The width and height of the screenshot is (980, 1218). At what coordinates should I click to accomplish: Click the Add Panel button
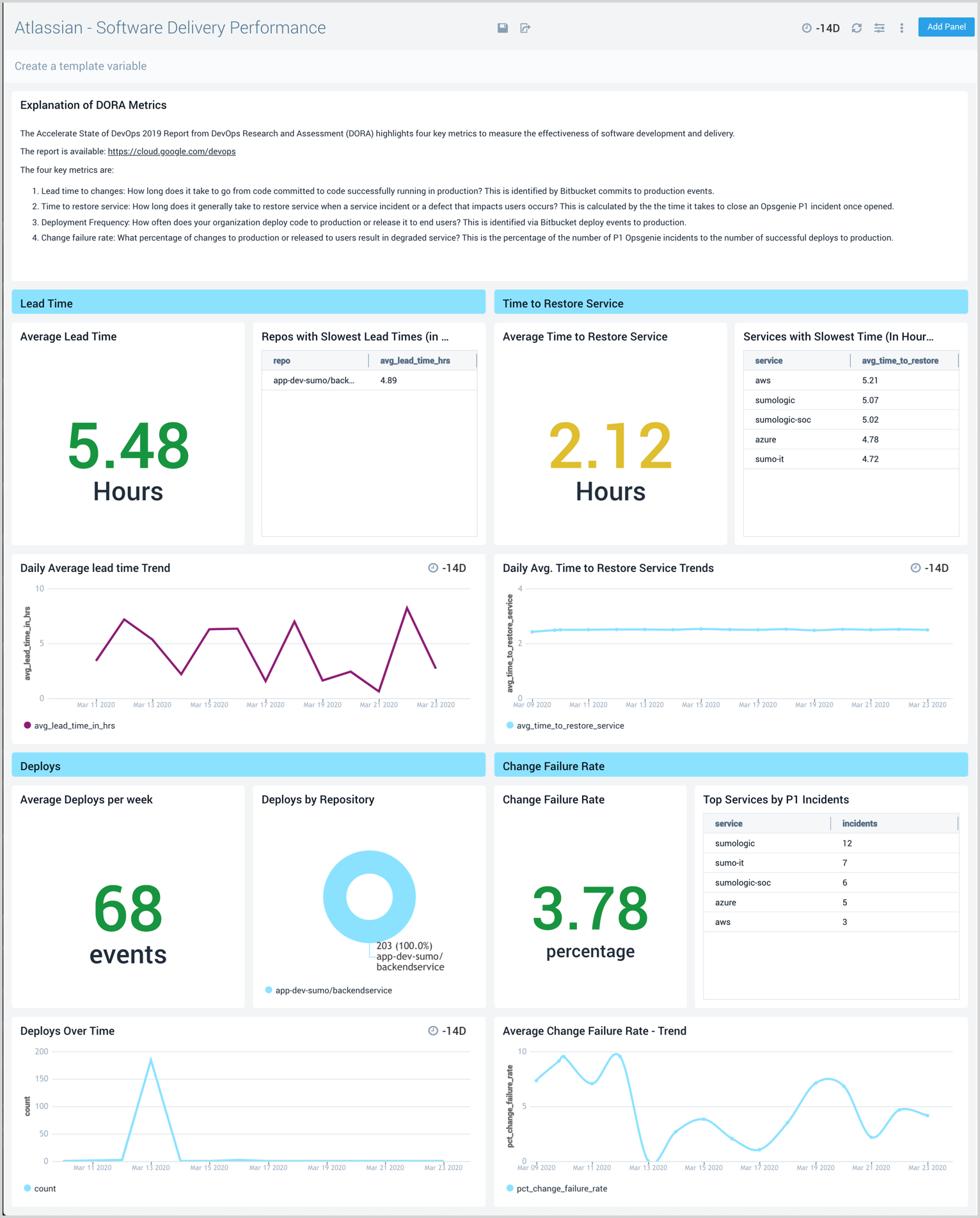[x=946, y=27]
